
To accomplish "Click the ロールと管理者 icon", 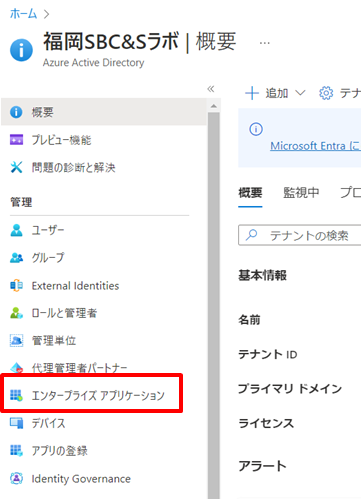I will (16, 313).
